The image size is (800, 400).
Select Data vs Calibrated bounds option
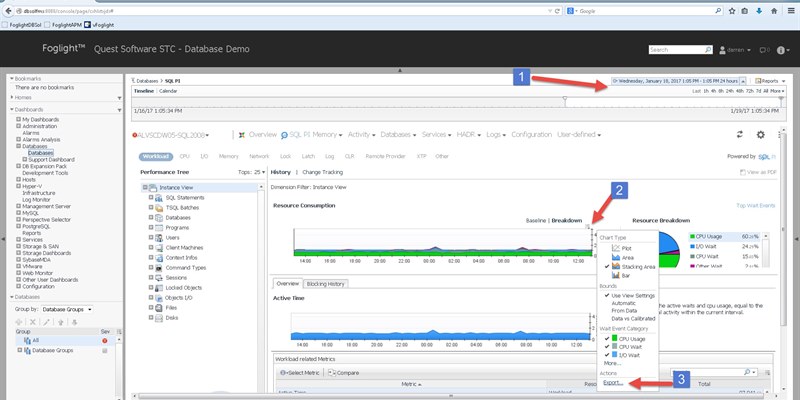633,318
